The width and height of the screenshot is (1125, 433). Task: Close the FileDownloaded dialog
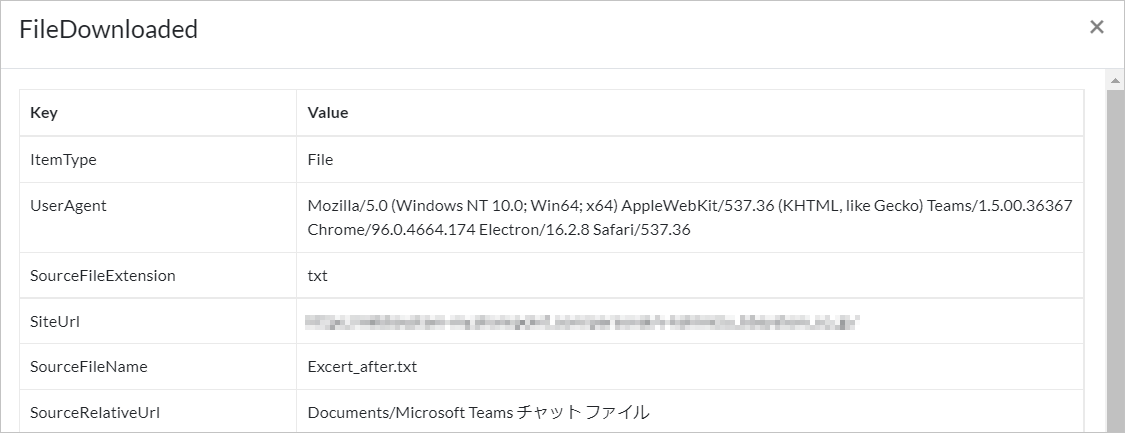[1096, 27]
